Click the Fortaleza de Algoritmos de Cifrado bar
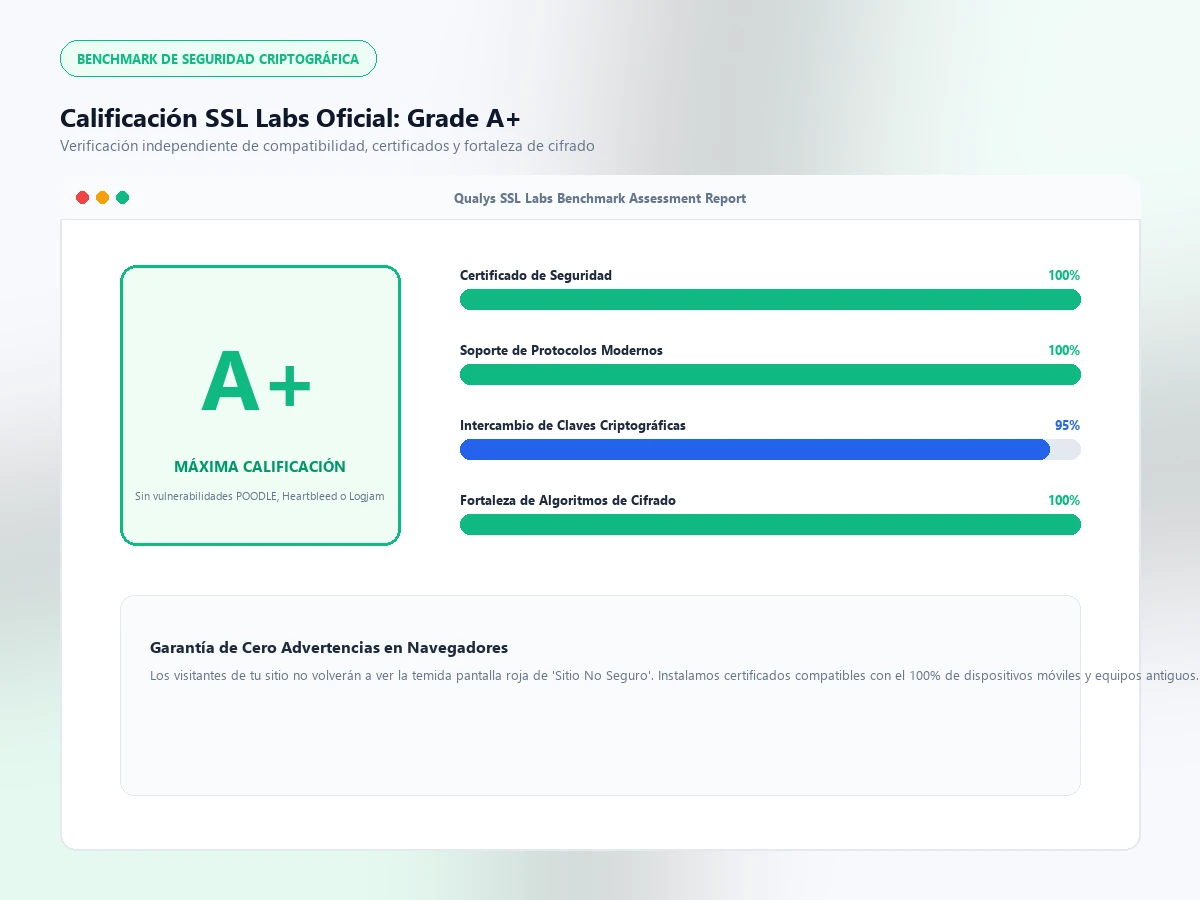 [770, 524]
